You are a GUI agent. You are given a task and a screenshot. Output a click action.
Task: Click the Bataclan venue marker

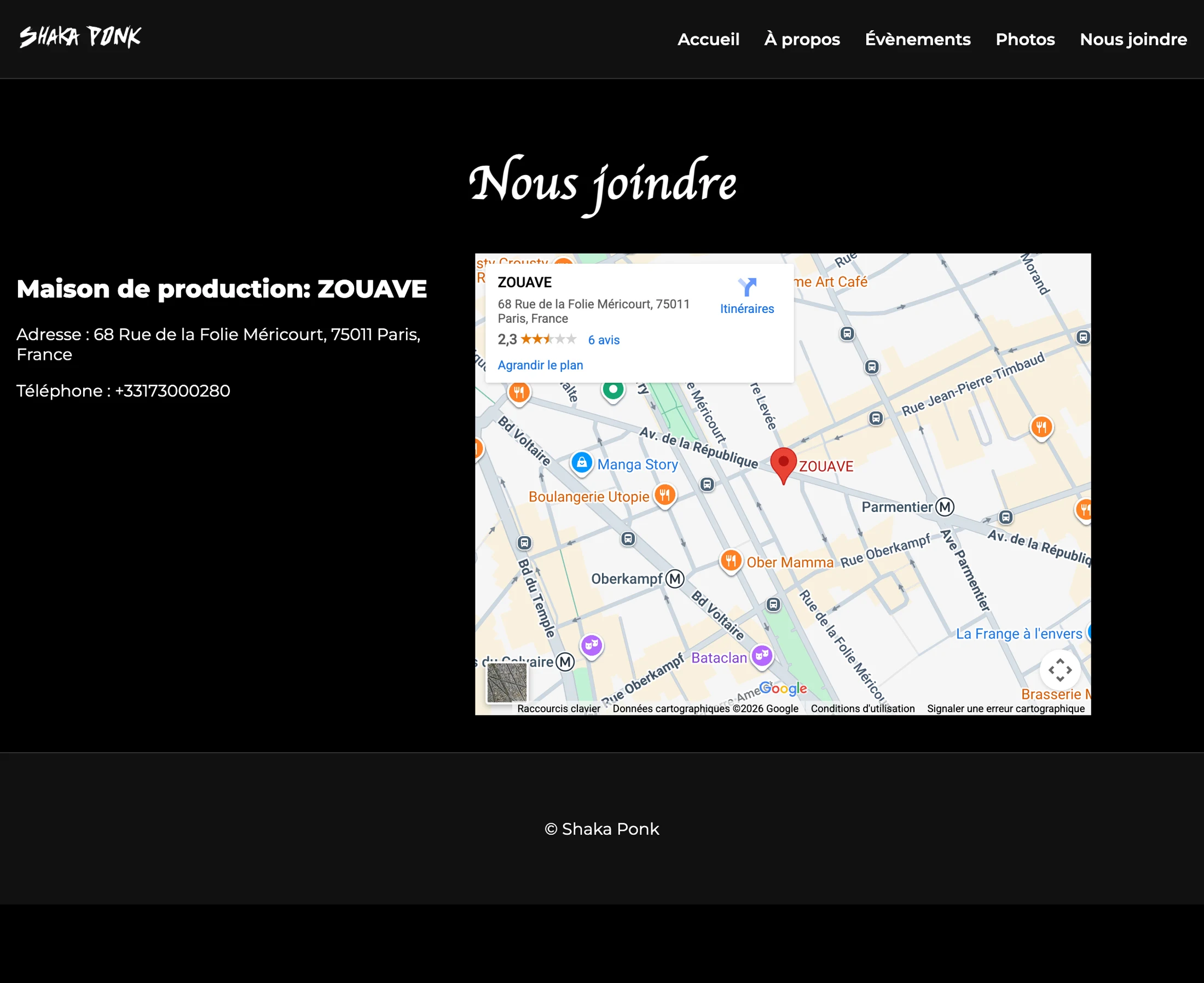(x=762, y=656)
